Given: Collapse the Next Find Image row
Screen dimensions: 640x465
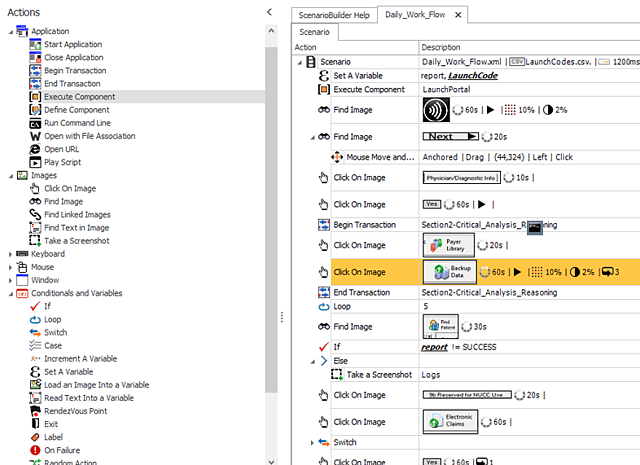Looking at the screenshot, I should point(313,138).
